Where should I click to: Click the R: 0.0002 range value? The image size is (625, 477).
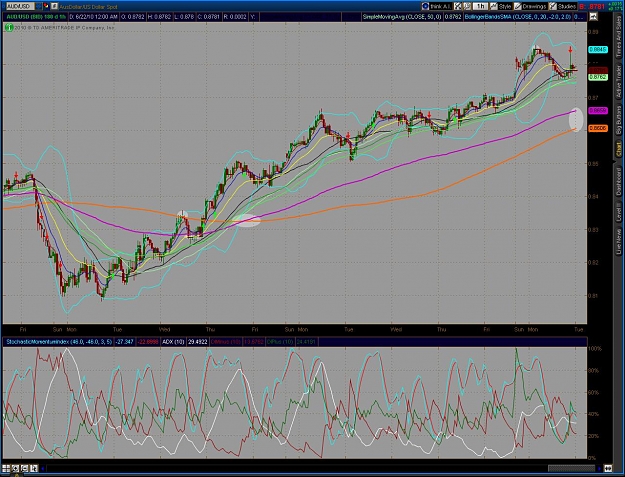pos(235,17)
